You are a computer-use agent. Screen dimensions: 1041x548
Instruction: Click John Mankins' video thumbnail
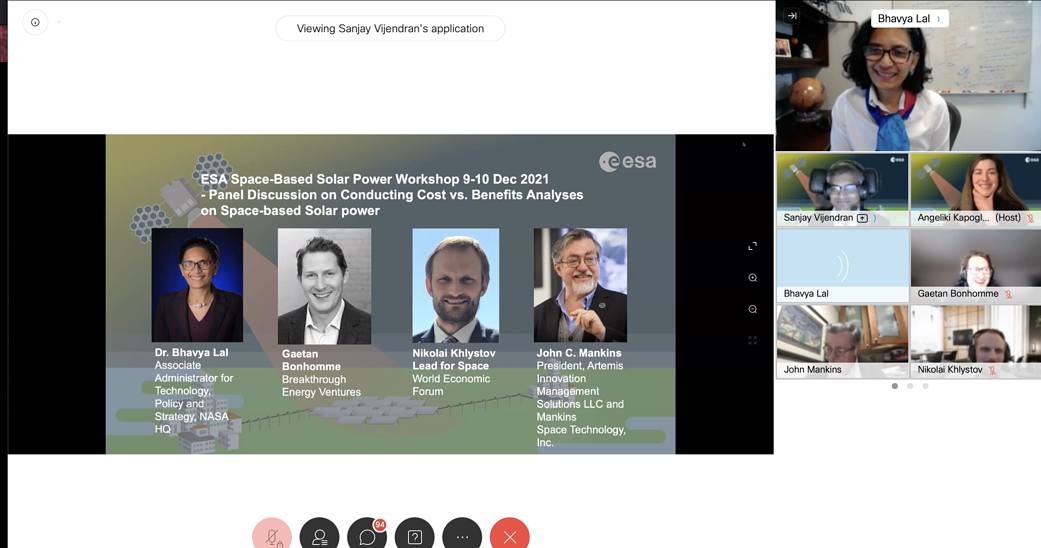point(842,341)
